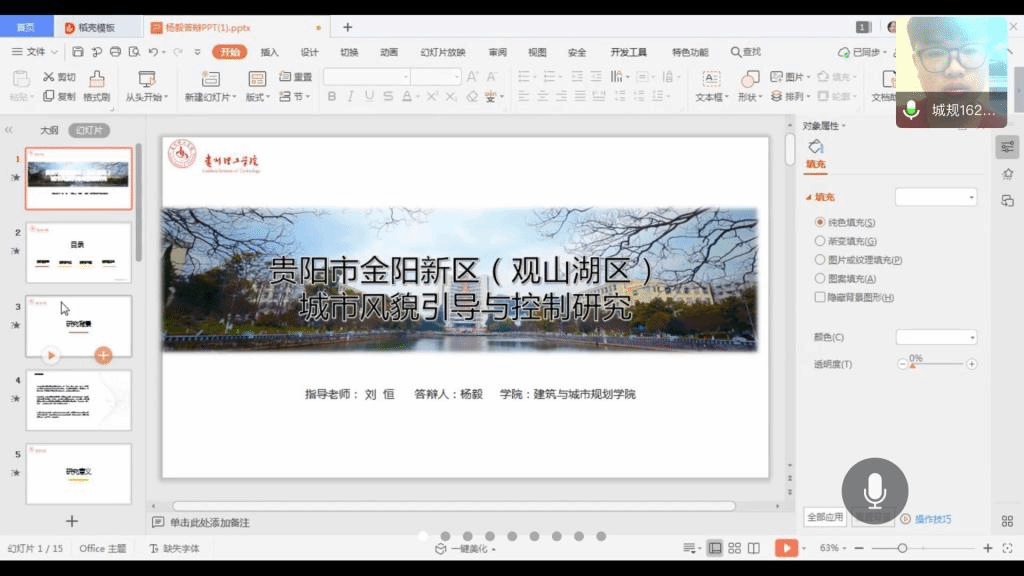Click the Format Painter (格式刷) icon
The height and width of the screenshot is (576, 1024).
coord(97,79)
